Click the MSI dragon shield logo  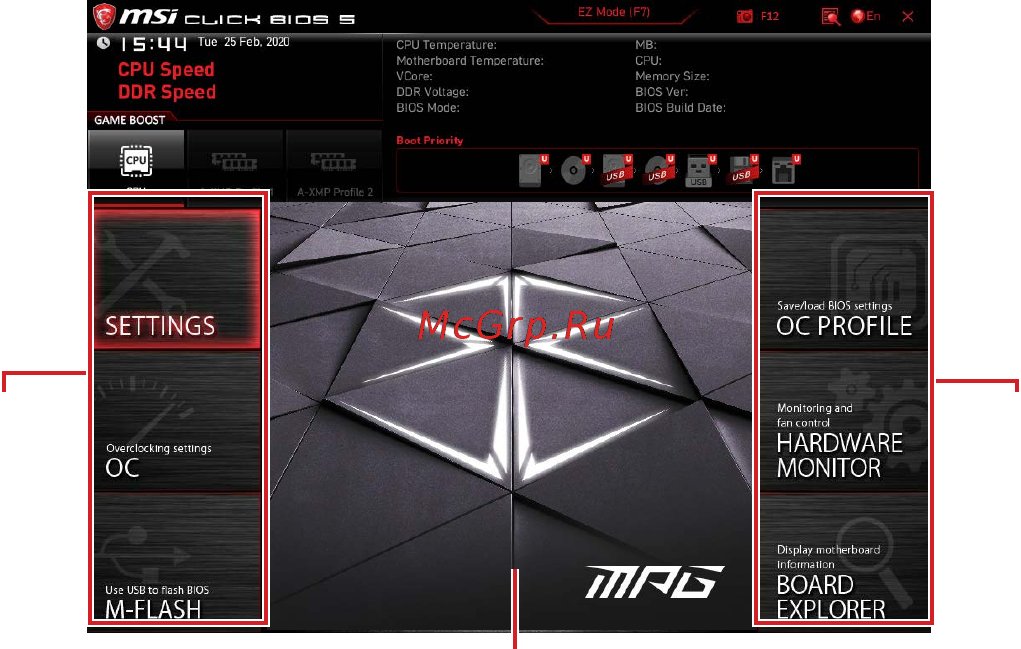coord(104,16)
